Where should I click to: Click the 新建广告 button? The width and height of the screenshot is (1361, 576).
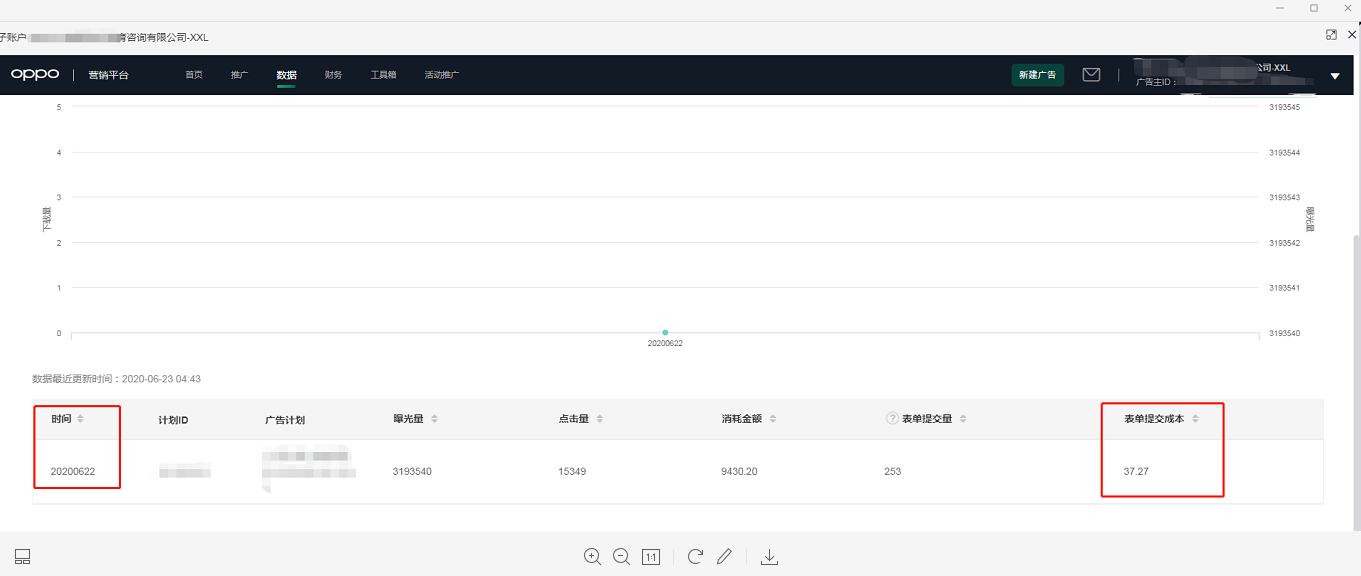pos(1037,75)
